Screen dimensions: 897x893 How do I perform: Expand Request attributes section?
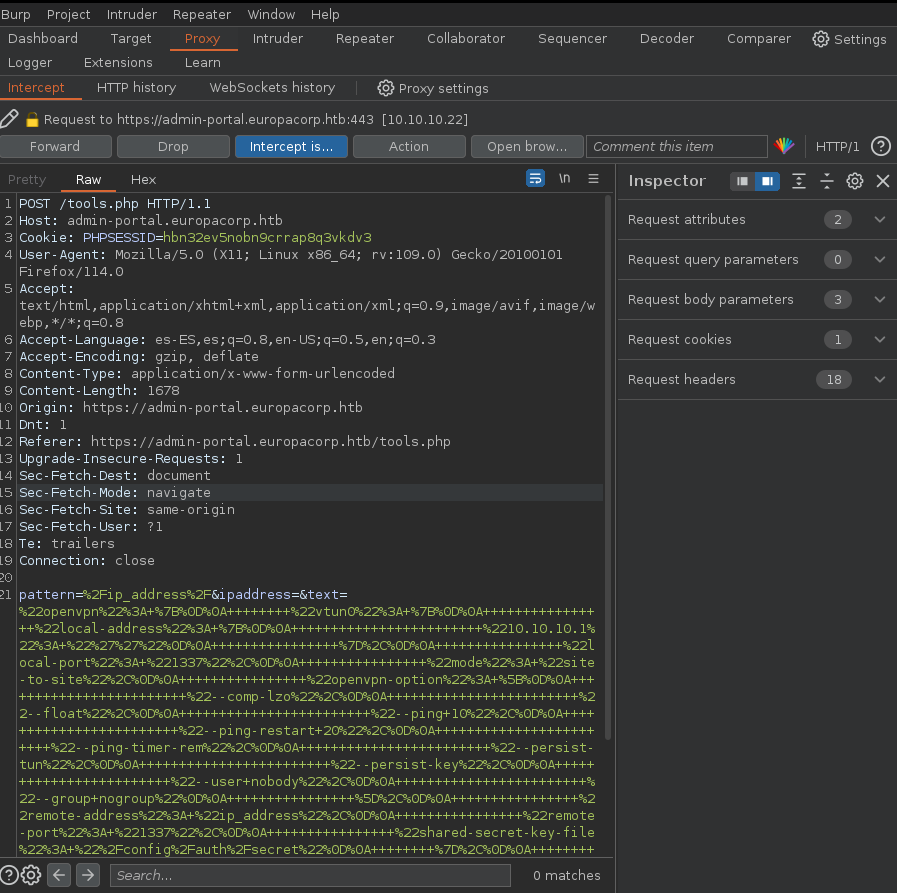(x=880, y=219)
